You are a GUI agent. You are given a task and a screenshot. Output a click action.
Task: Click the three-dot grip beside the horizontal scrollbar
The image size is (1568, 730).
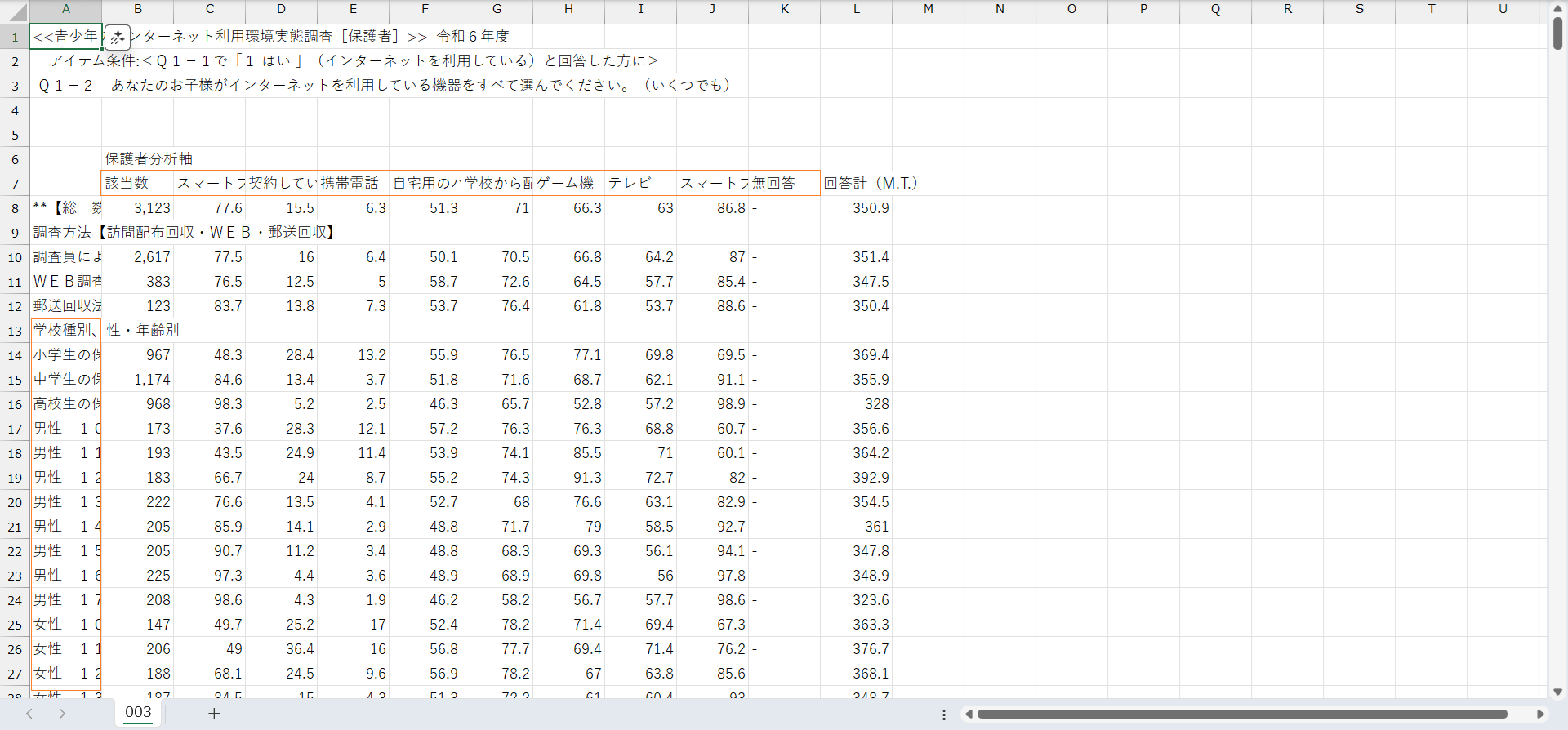[944, 714]
